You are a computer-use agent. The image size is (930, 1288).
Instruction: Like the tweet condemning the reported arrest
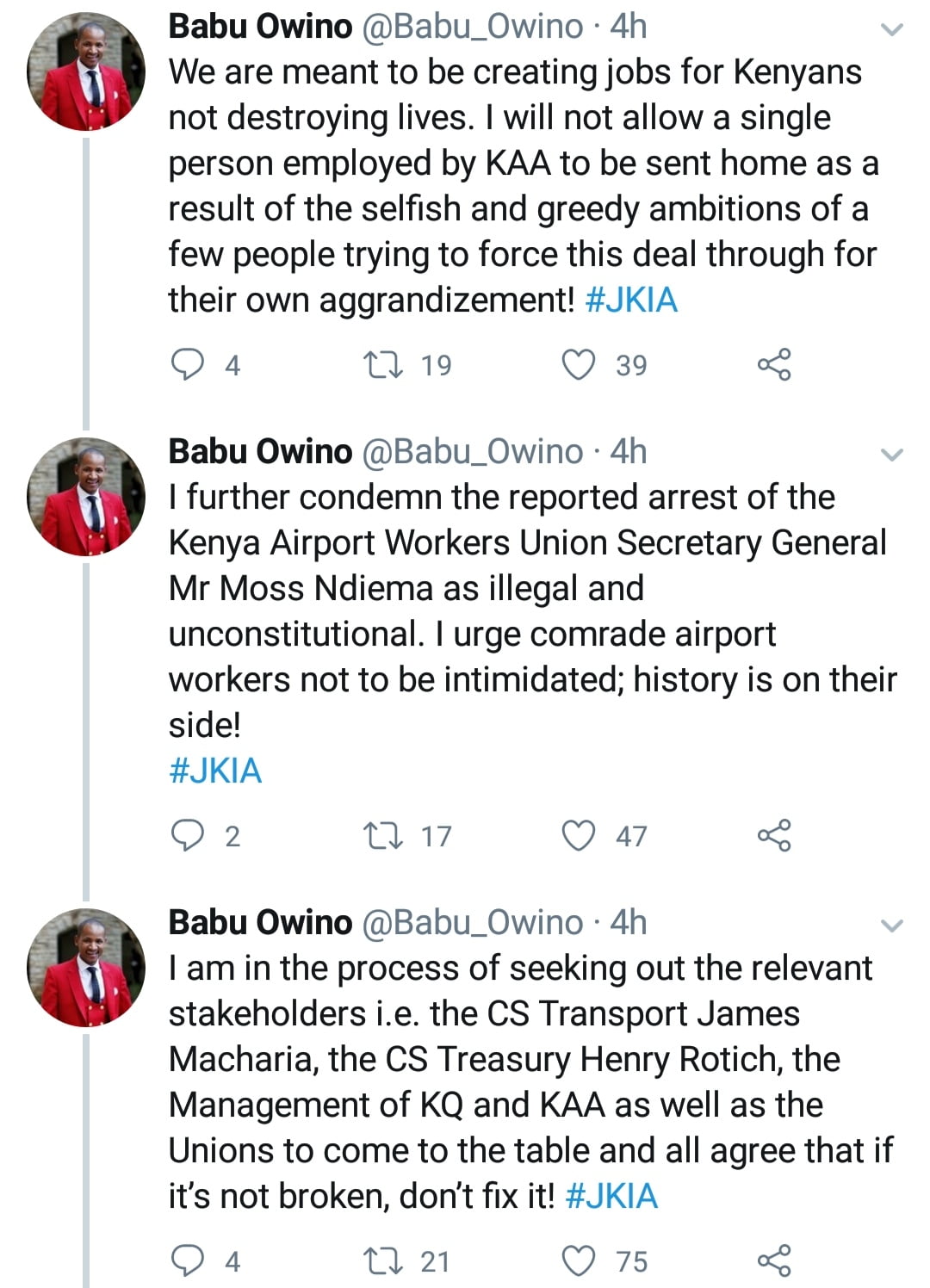click(x=579, y=835)
